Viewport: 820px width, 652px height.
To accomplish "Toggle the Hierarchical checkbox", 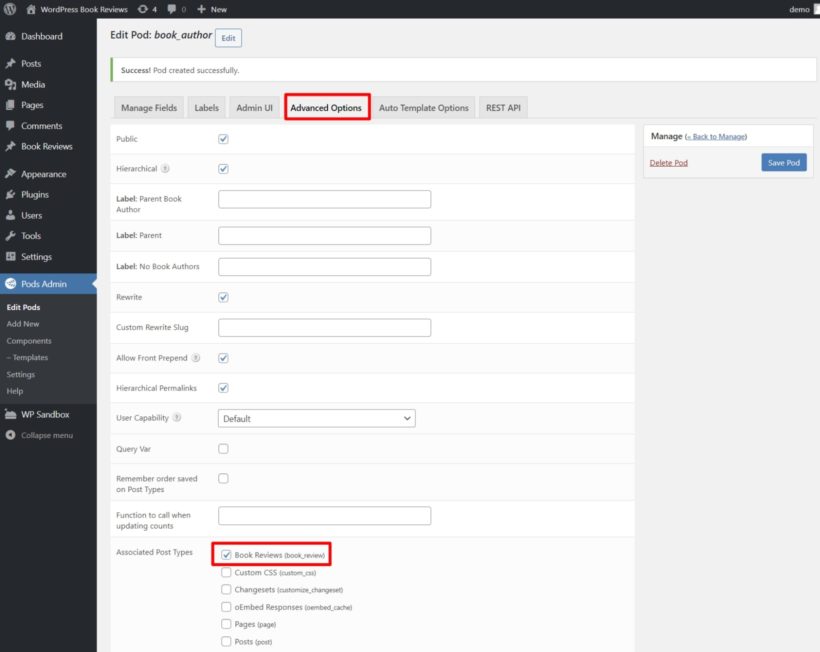I will tap(223, 168).
